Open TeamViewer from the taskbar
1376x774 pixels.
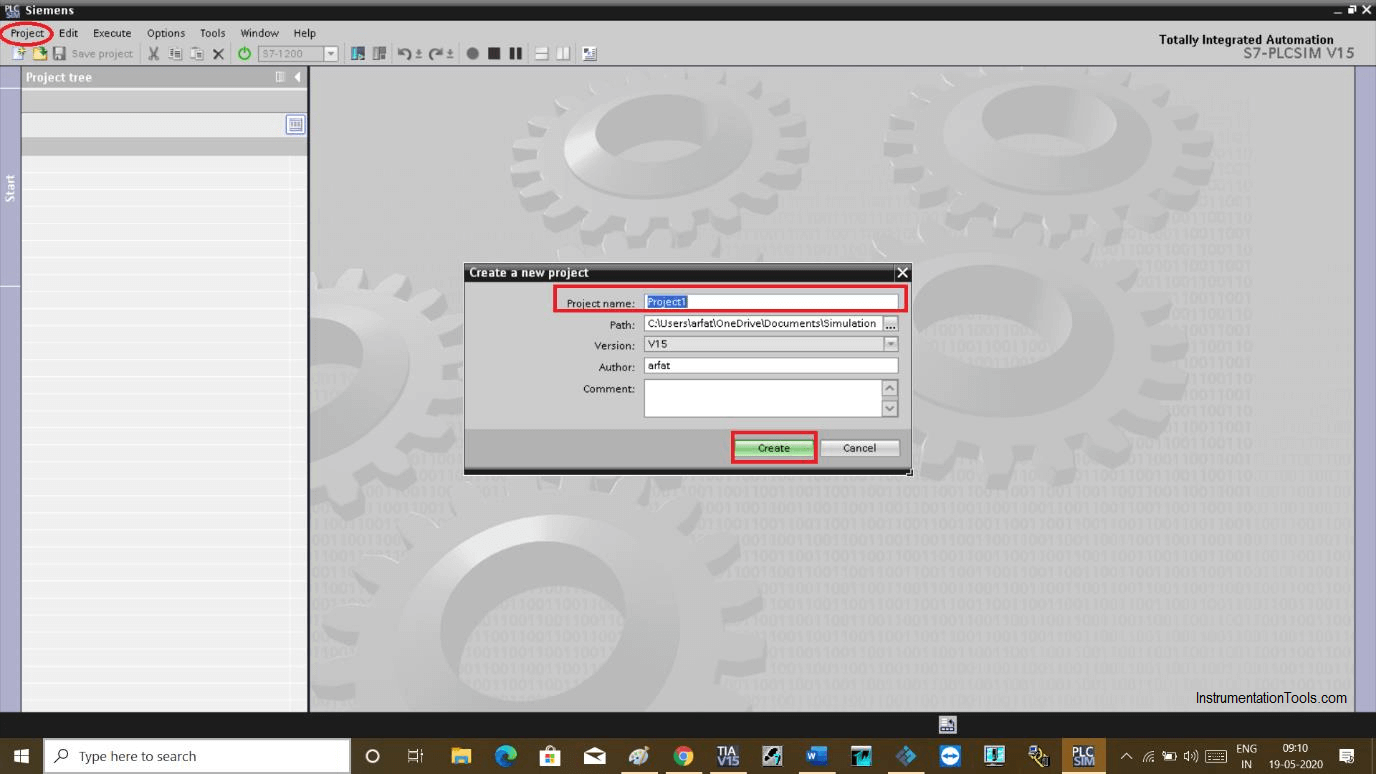pos(950,756)
